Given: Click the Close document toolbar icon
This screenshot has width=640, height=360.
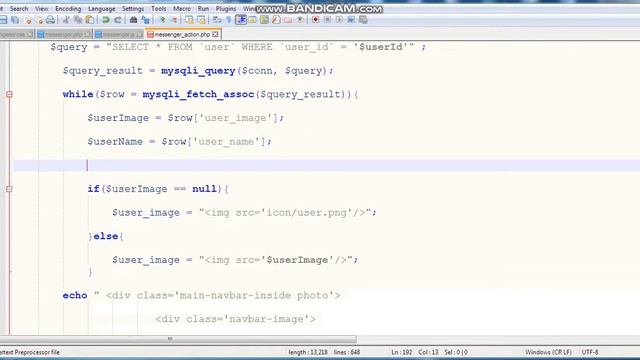Looking at the screenshot, I should click(x=28, y=20).
